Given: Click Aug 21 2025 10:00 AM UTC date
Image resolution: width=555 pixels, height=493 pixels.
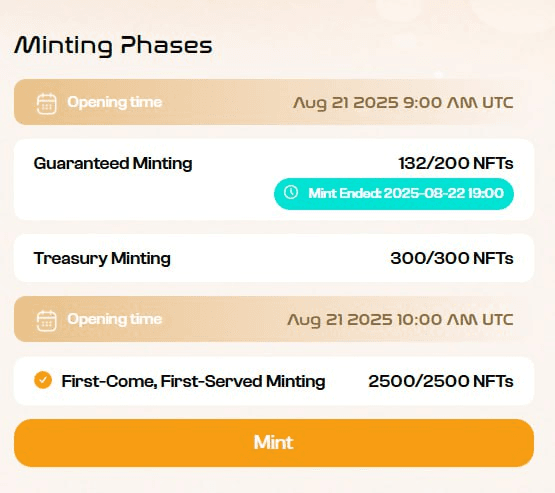Looking at the screenshot, I should pos(400,320).
